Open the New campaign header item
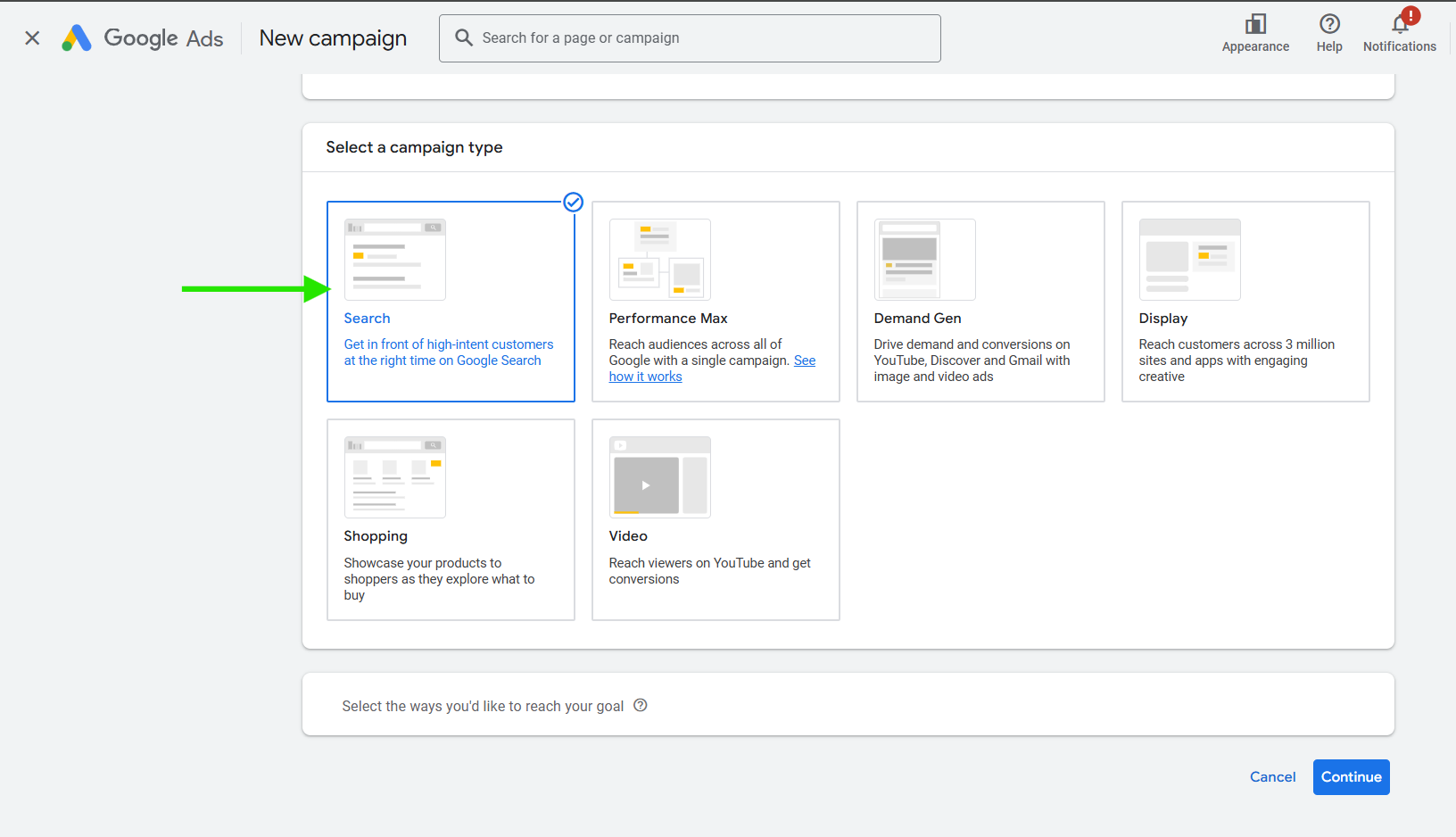Image resolution: width=1456 pixels, height=837 pixels. coord(332,37)
